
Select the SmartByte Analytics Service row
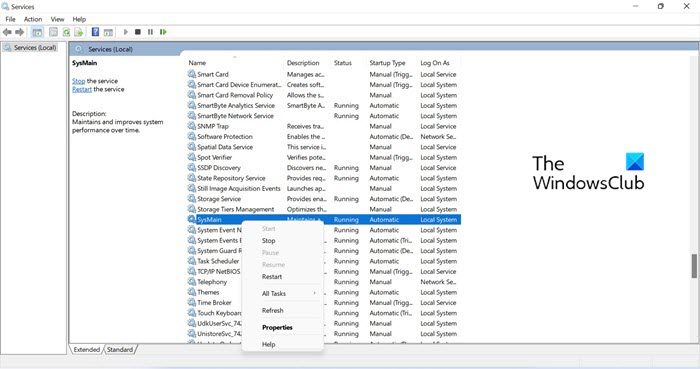(324, 105)
